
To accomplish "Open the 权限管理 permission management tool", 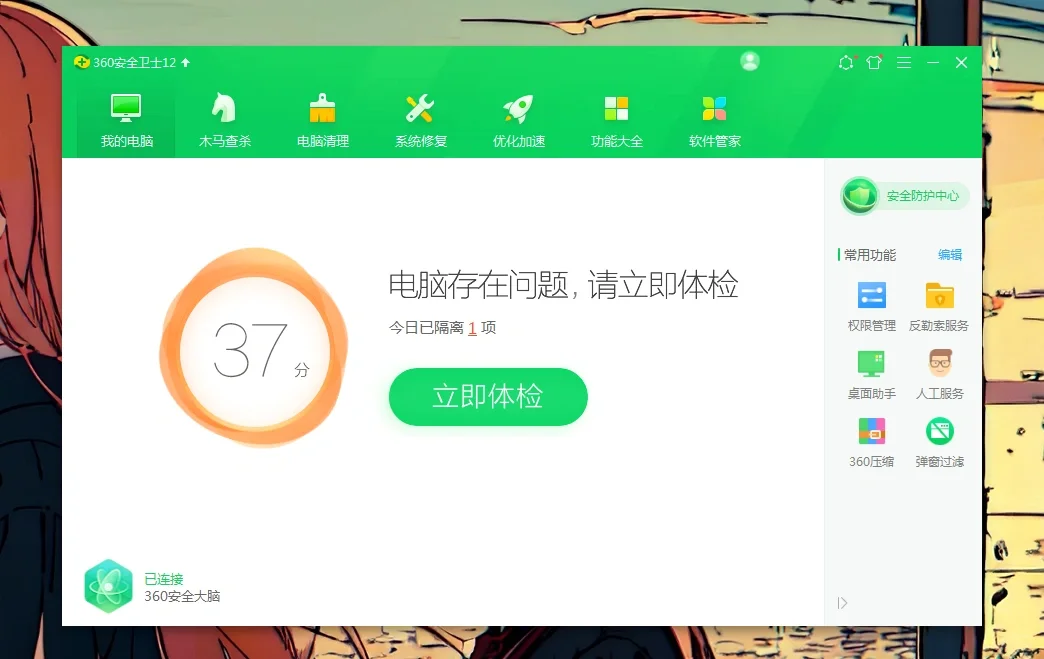I will click(870, 297).
